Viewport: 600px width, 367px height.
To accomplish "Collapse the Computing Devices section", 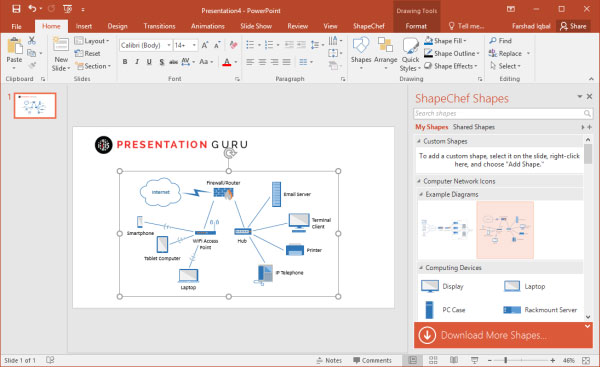I will [x=421, y=268].
